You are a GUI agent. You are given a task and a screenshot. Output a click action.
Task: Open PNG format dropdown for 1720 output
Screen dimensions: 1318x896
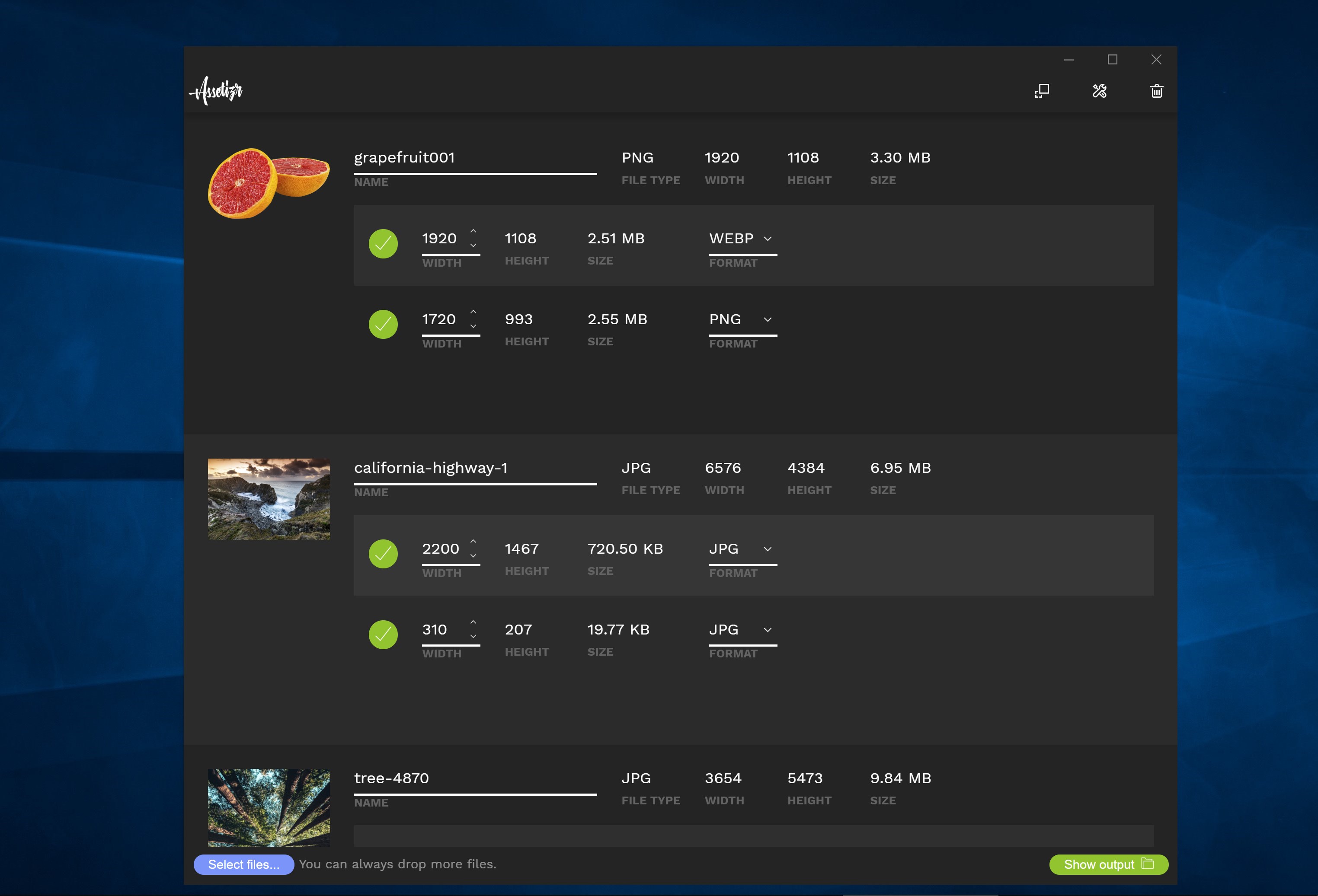tap(742, 320)
